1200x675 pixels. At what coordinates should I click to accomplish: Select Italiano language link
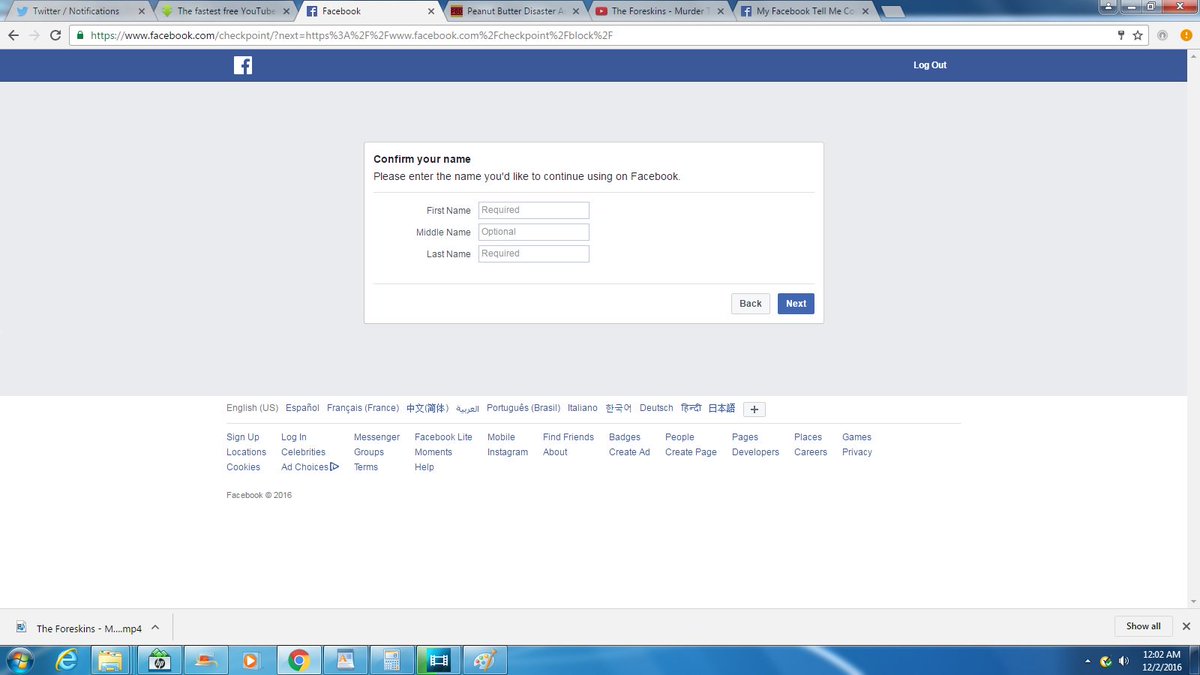[582, 408]
